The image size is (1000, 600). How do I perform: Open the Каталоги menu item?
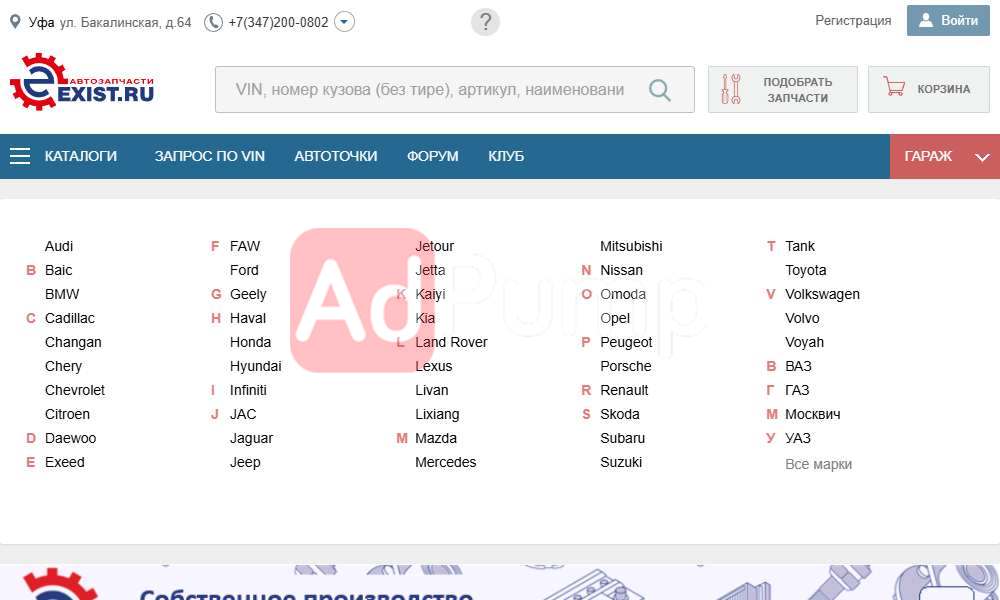tap(80, 156)
